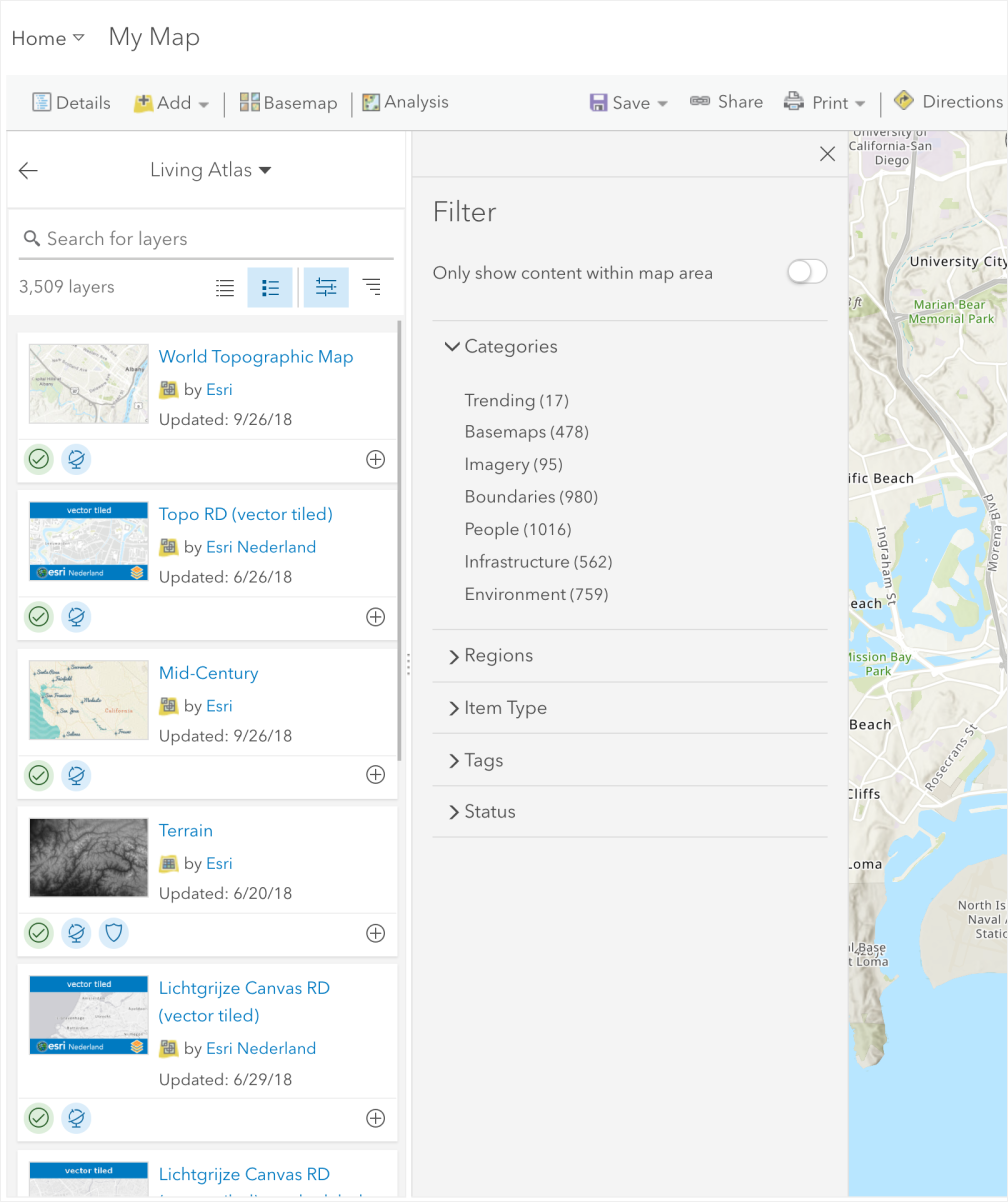
Task: Click the authoritative checkmark on World Topographic Map
Action: tap(38, 459)
